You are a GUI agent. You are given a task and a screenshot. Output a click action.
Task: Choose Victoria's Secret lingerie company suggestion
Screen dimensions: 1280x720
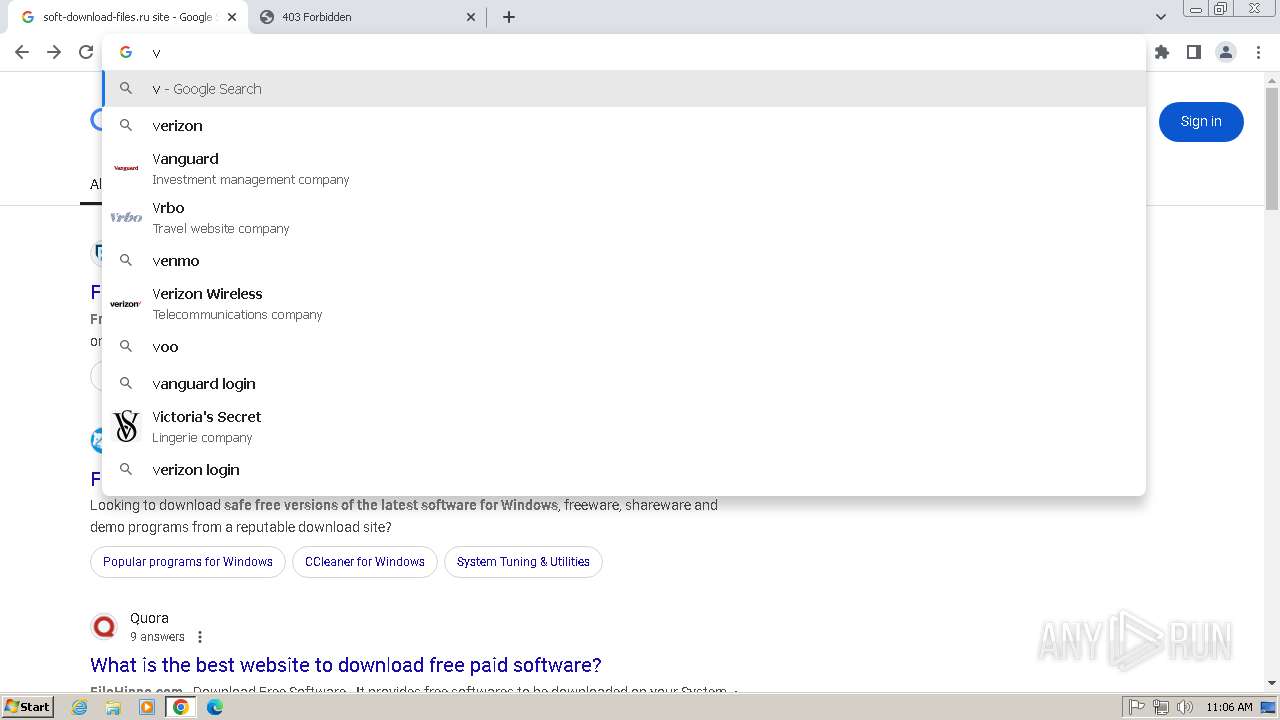pos(624,426)
